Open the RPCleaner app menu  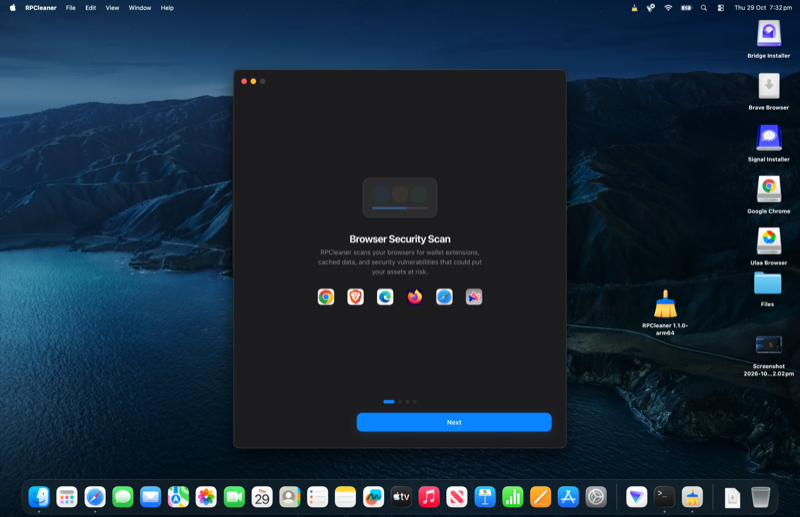41,8
